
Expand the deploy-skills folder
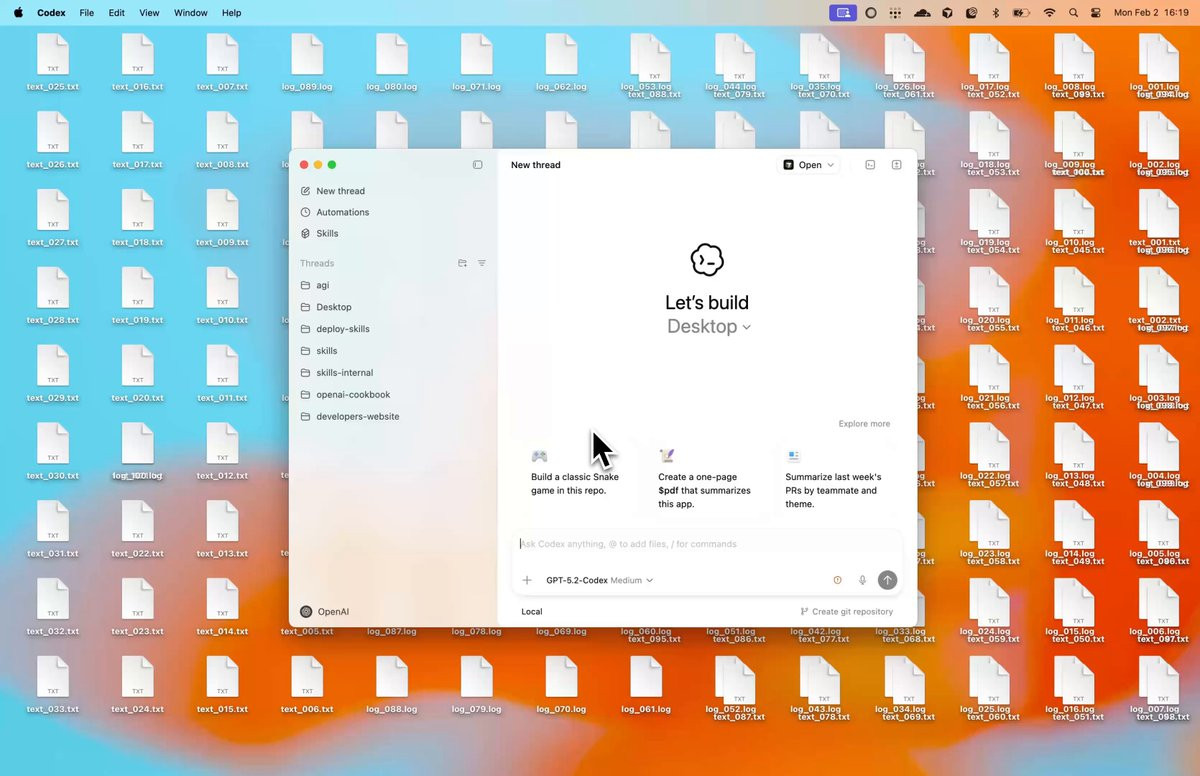tap(393, 329)
